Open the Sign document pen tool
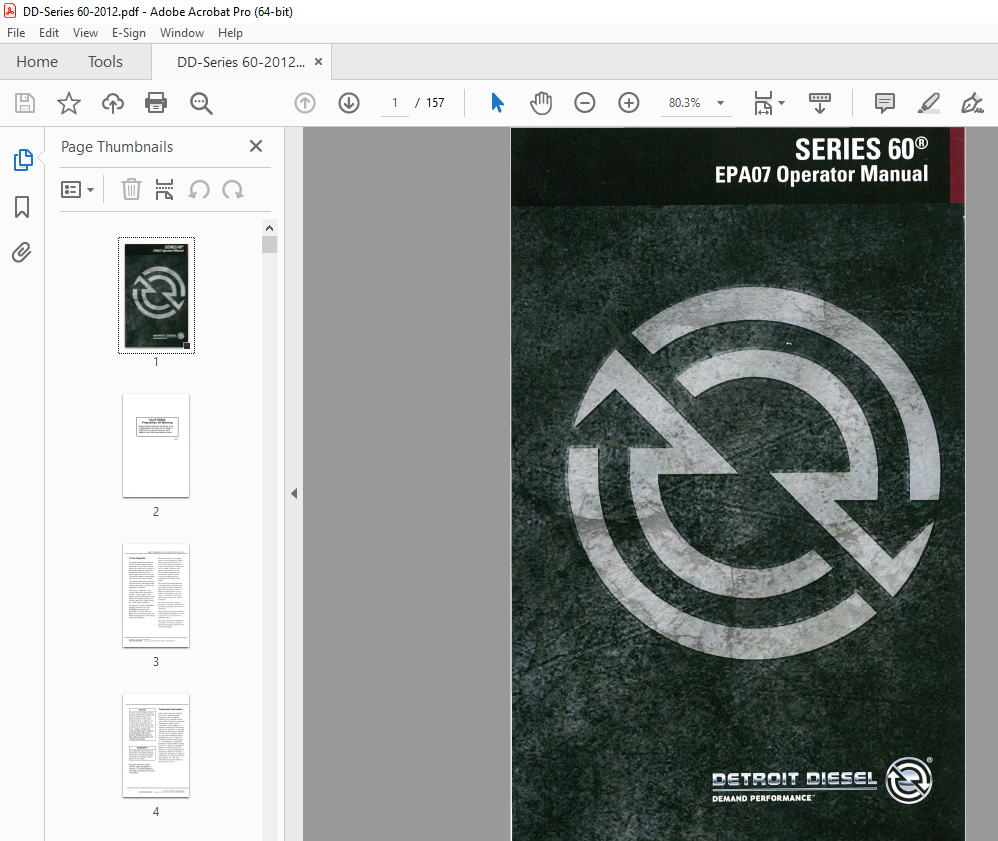Image resolution: width=998 pixels, height=841 pixels. point(972,103)
